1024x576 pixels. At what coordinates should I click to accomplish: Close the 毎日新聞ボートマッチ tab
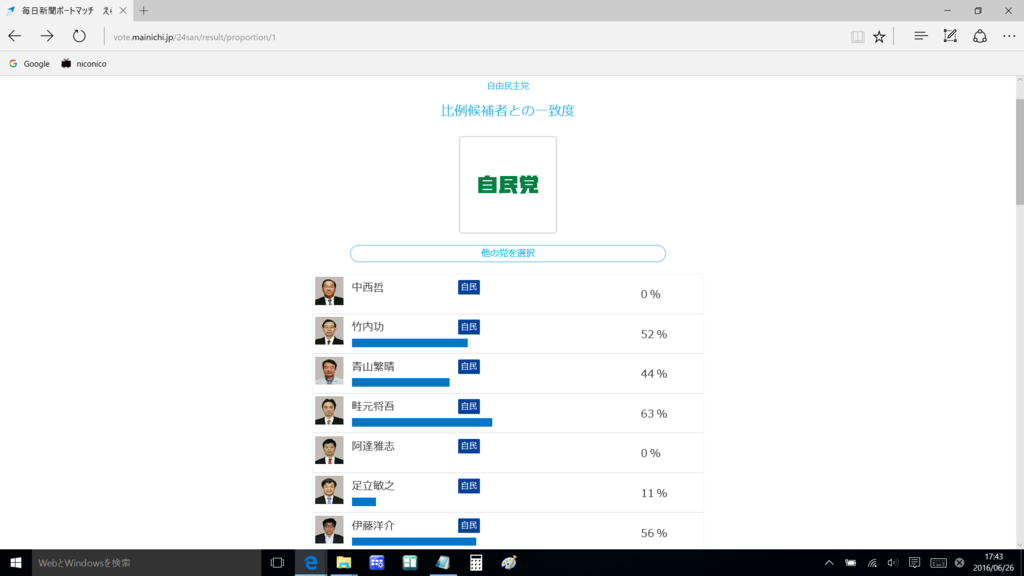[x=123, y=10]
